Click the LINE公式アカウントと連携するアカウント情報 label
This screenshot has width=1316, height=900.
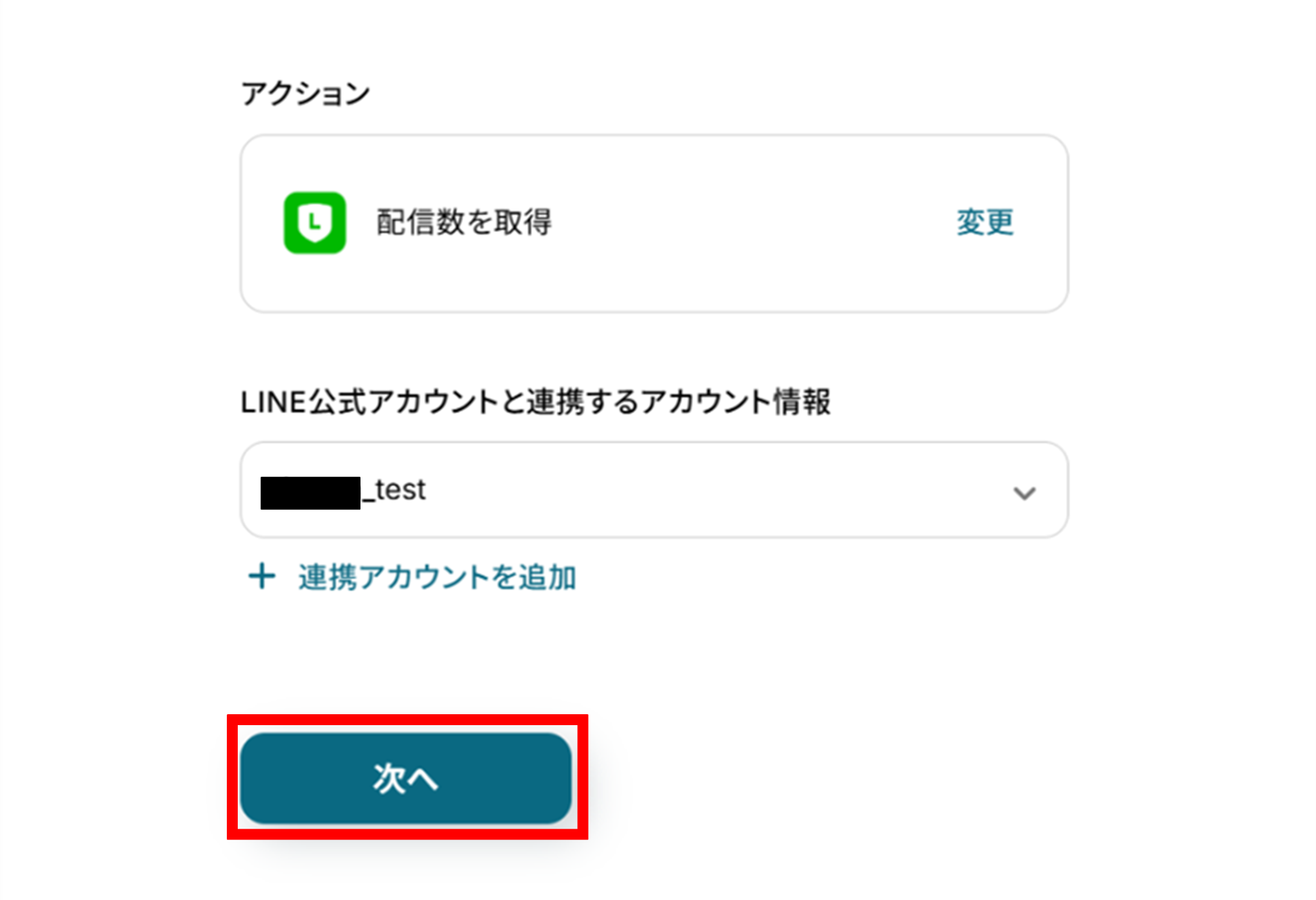535,402
